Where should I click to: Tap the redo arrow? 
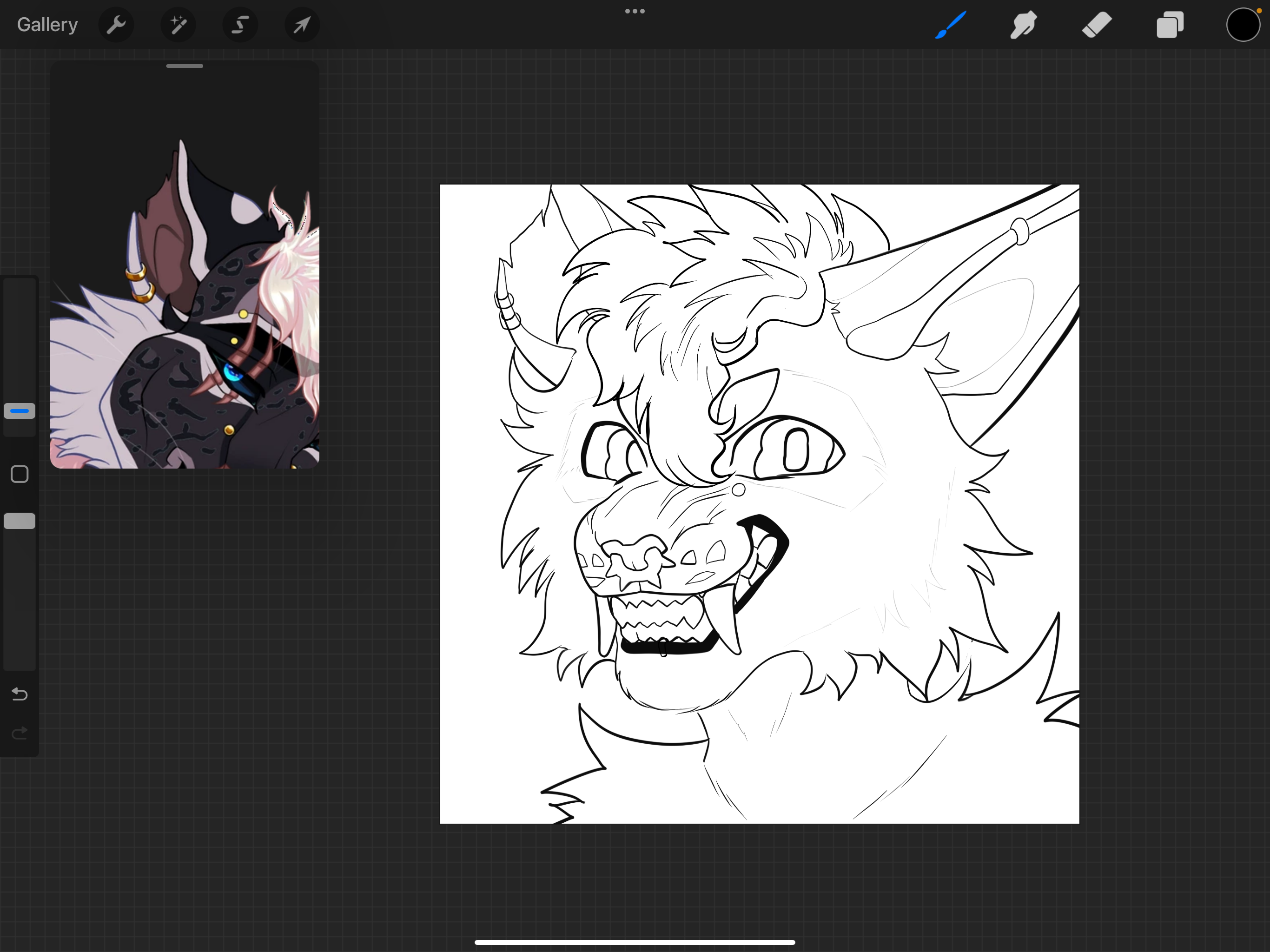tap(20, 733)
